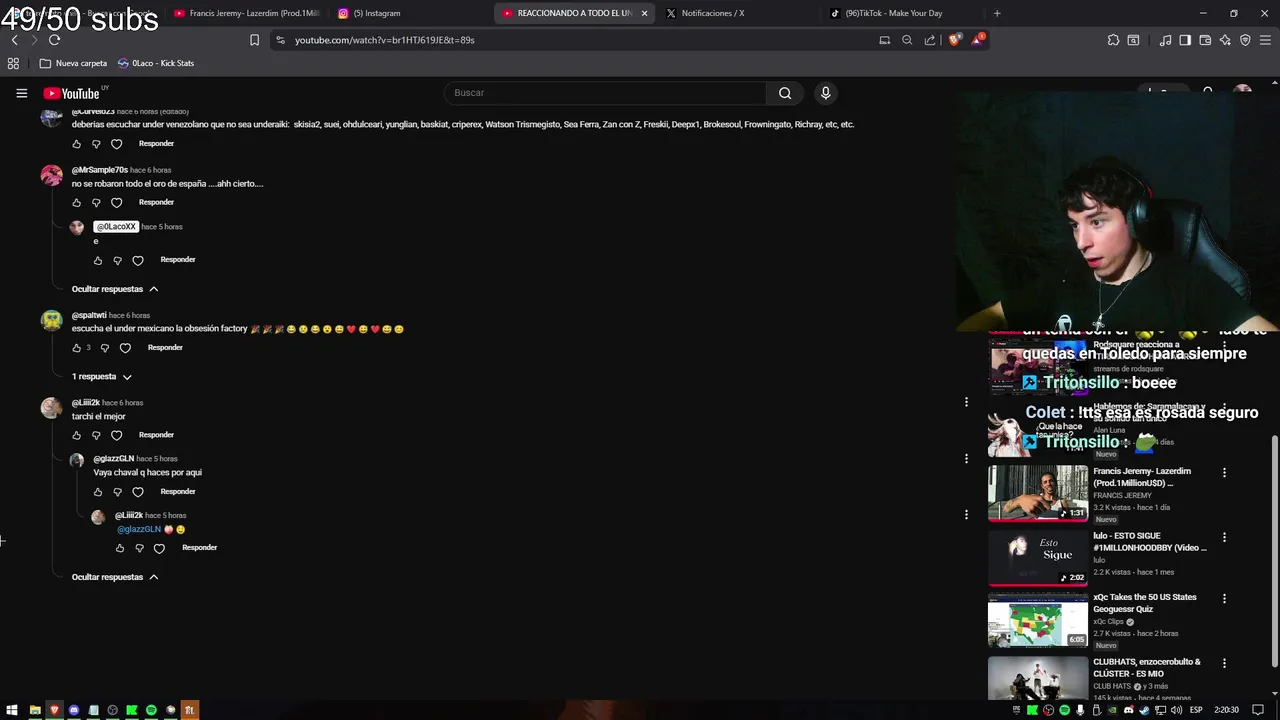Open Spotify from the taskbar

pyautogui.click(x=151, y=710)
